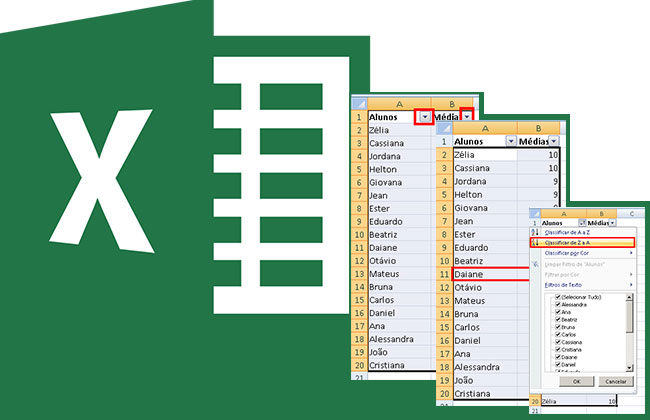Uncheck Alessandra in the filter list

point(558,304)
